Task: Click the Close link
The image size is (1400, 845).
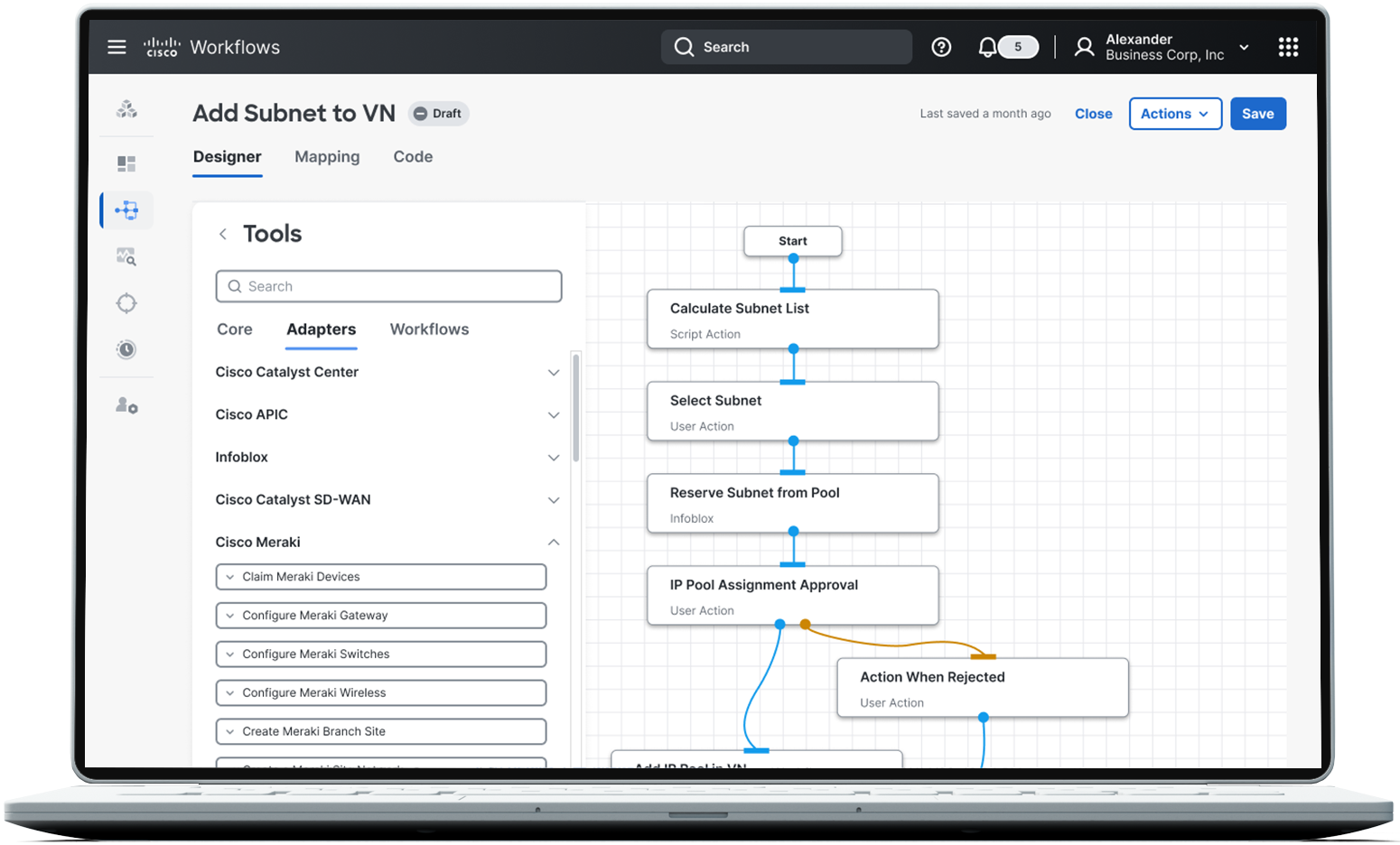Action: pos(1093,114)
